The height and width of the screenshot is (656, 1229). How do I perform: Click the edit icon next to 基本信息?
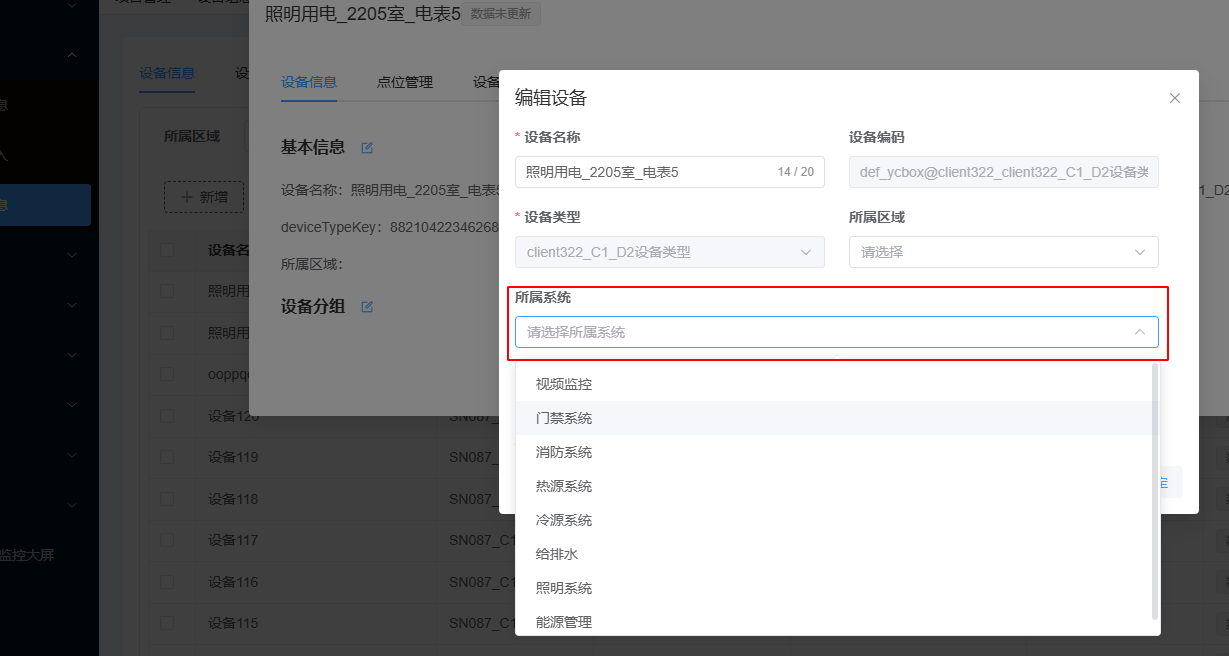point(367,148)
